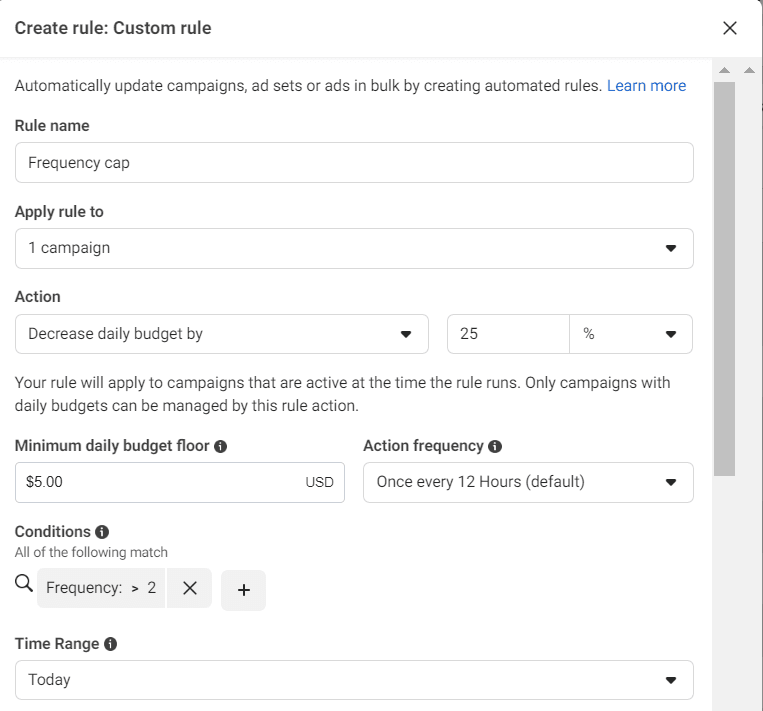Open the Time Range Today dropdown
The width and height of the screenshot is (763, 711).
[354, 680]
